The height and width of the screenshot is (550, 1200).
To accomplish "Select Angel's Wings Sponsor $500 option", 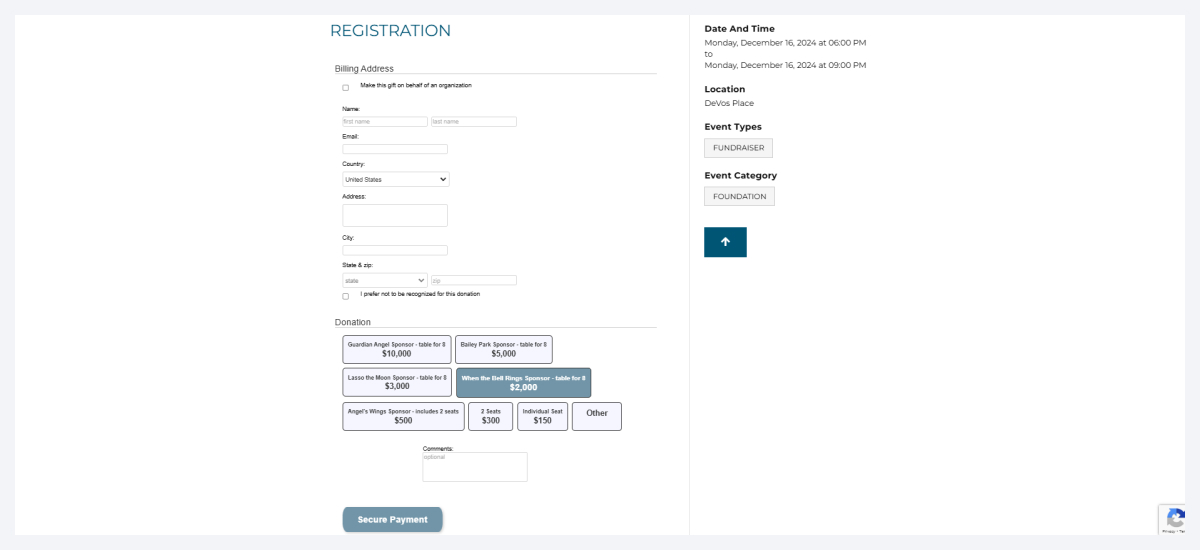I will [403, 416].
